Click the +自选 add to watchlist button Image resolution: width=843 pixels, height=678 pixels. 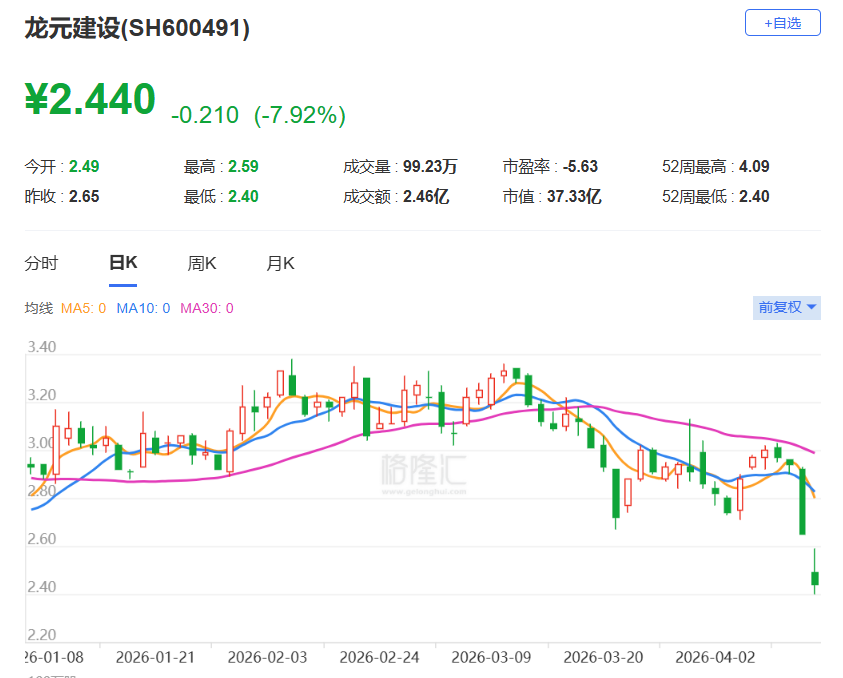pos(782,23)
